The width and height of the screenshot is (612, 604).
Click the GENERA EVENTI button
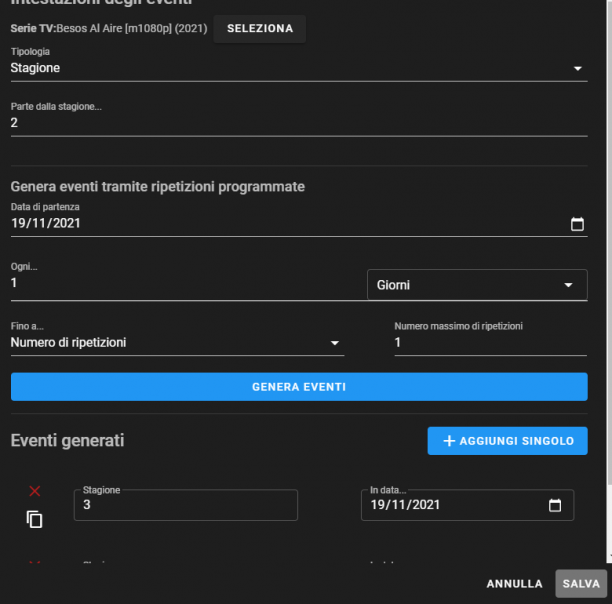tap(299, 387)
